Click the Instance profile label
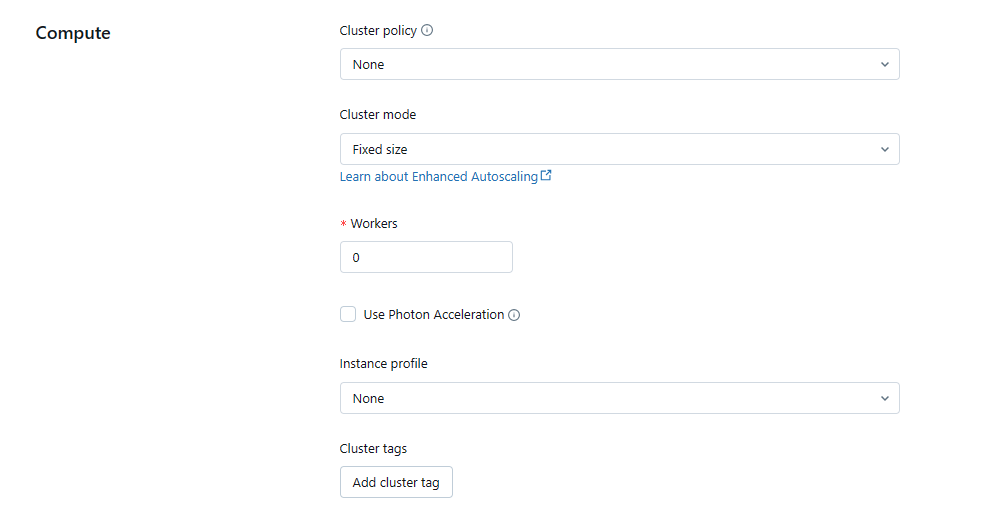The width and height of the screenshot is (1005, 514). (x=383, y=363)
